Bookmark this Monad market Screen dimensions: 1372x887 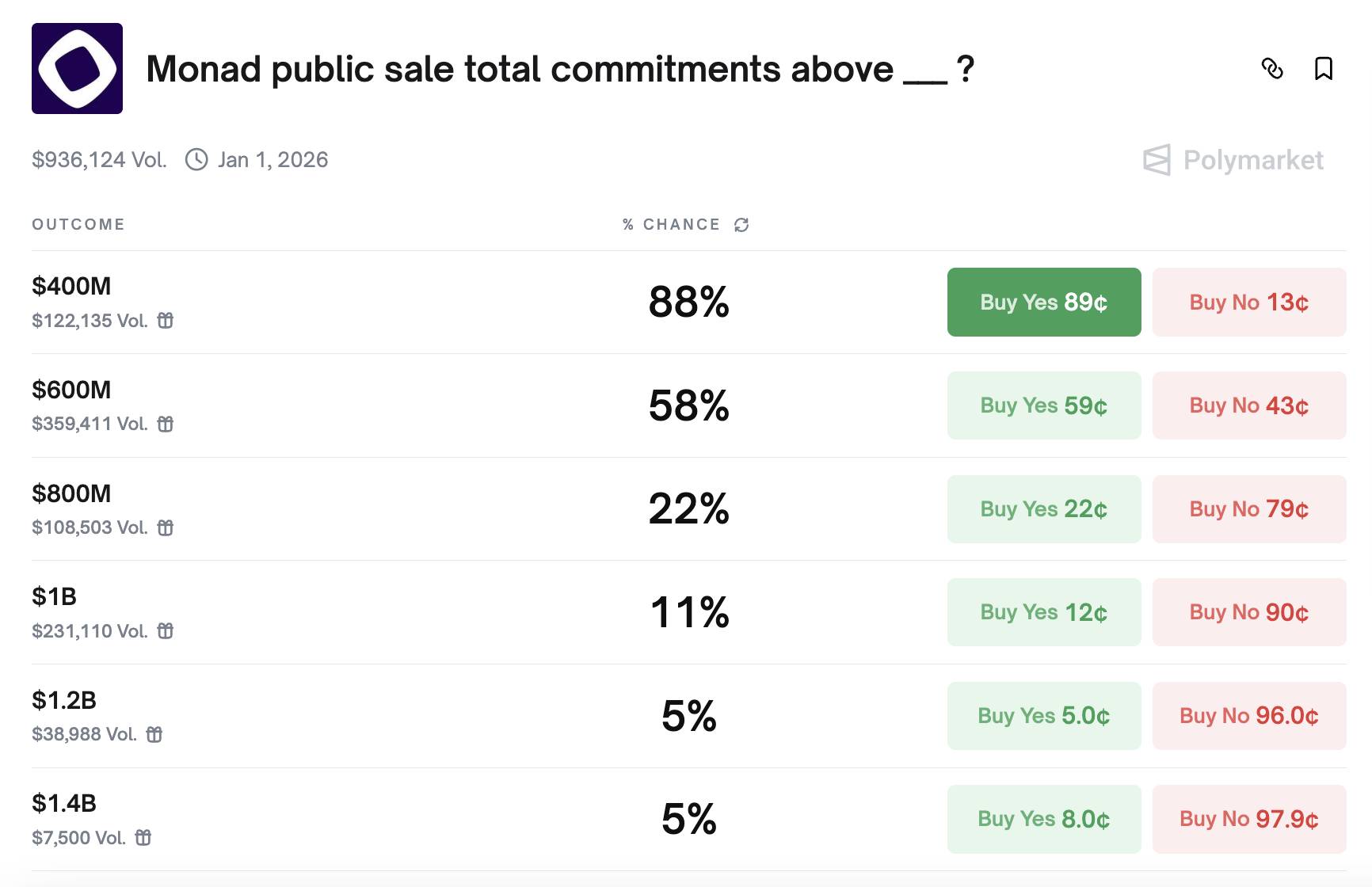(x=1323, y=69)
